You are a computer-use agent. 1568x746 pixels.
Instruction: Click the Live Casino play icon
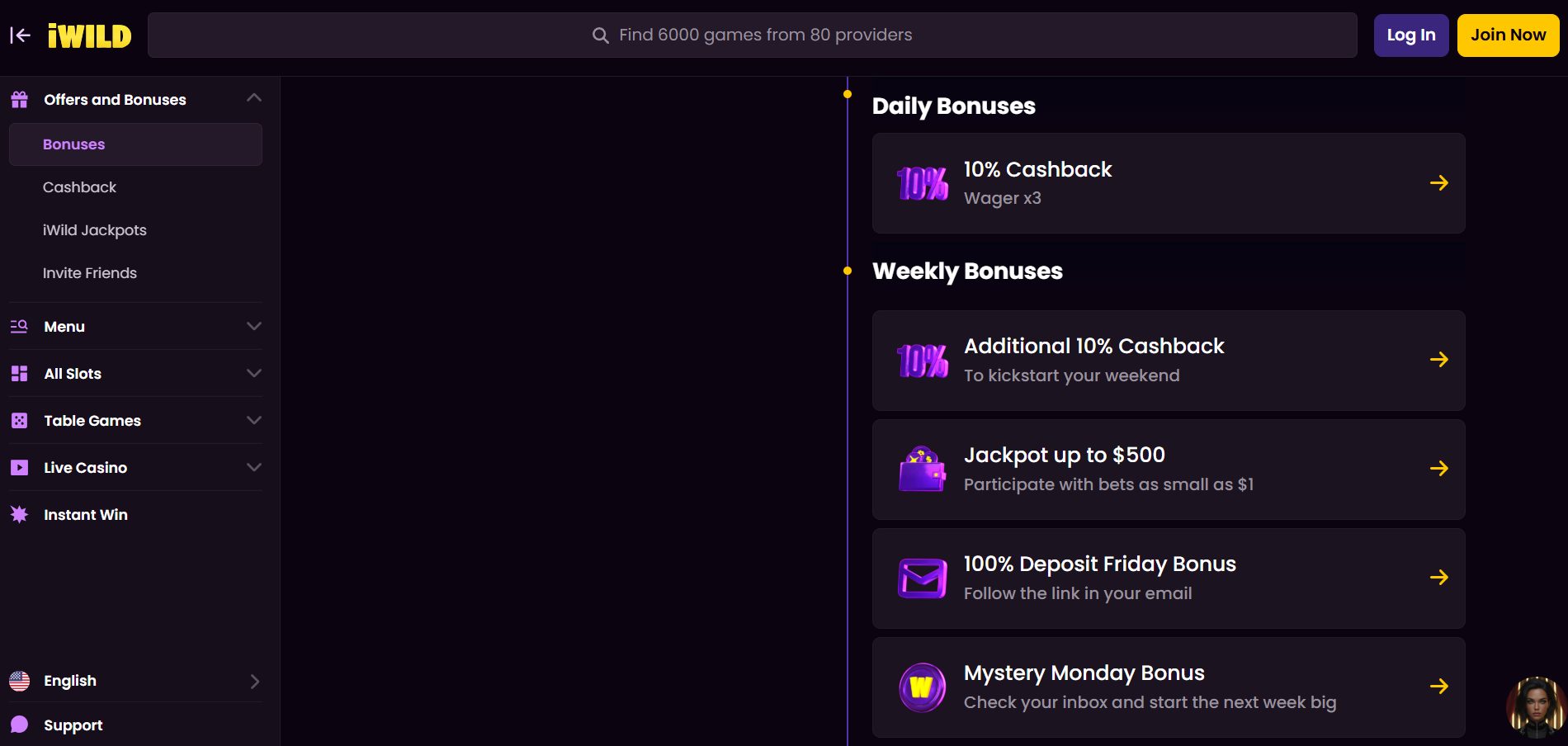(x=19, y=468)
